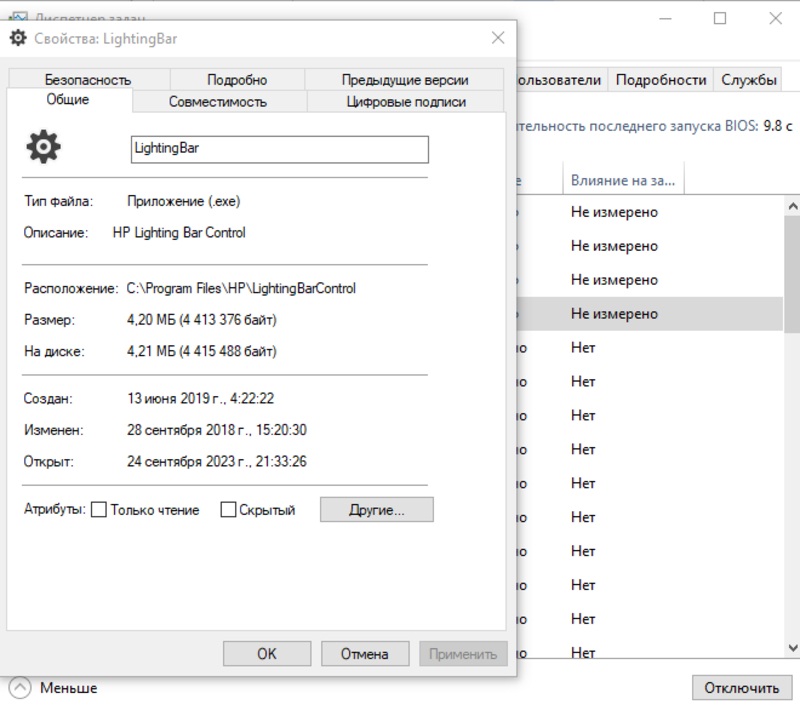This screenshot has height=716, width=800.
Task: Toggle the "Скрытый" attribute checkbox
Action: pos(228,510)
